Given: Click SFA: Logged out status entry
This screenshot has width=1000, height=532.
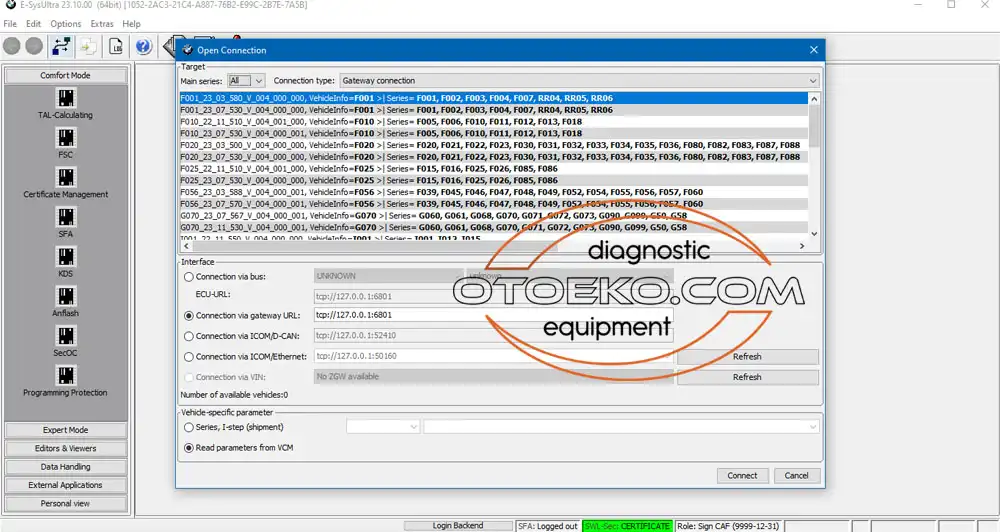Looking at the screenshot, I should pyautogui.click(x=548, y=526).
